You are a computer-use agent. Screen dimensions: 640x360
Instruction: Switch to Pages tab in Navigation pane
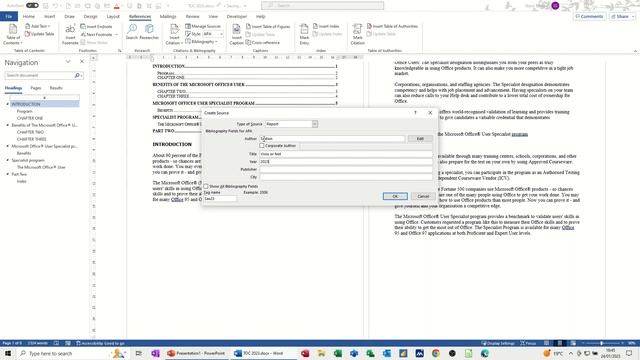click(36, 88)
